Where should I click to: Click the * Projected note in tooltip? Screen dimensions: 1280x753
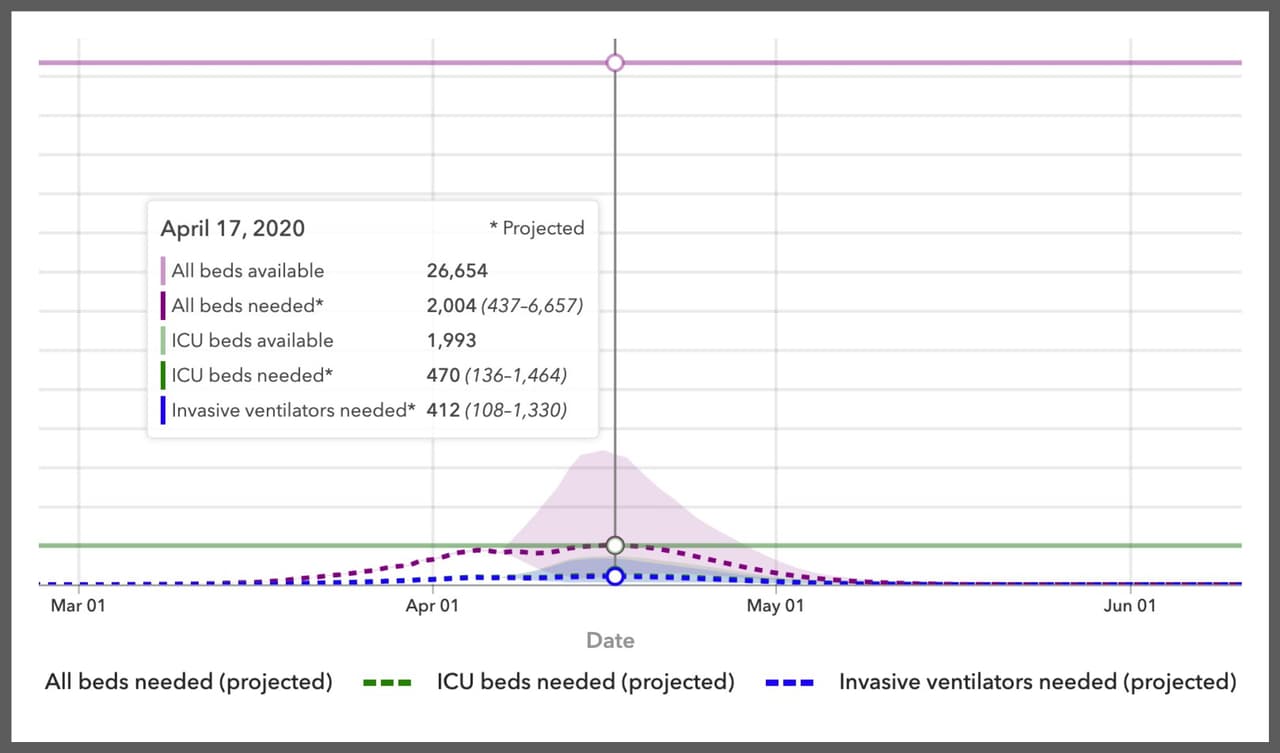536,228
